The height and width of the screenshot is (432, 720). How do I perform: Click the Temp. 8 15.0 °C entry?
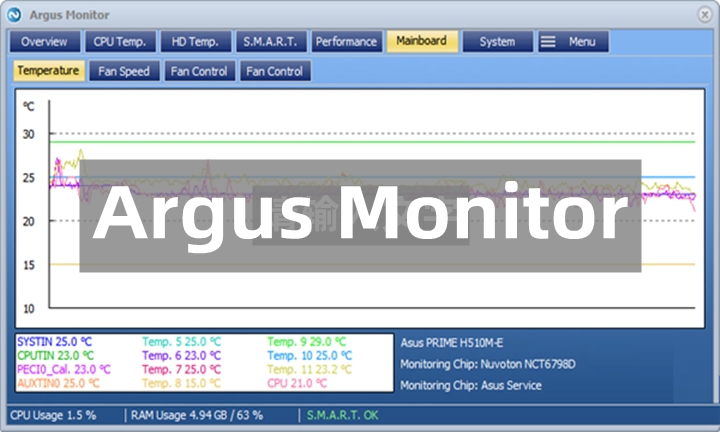[181, 383]
